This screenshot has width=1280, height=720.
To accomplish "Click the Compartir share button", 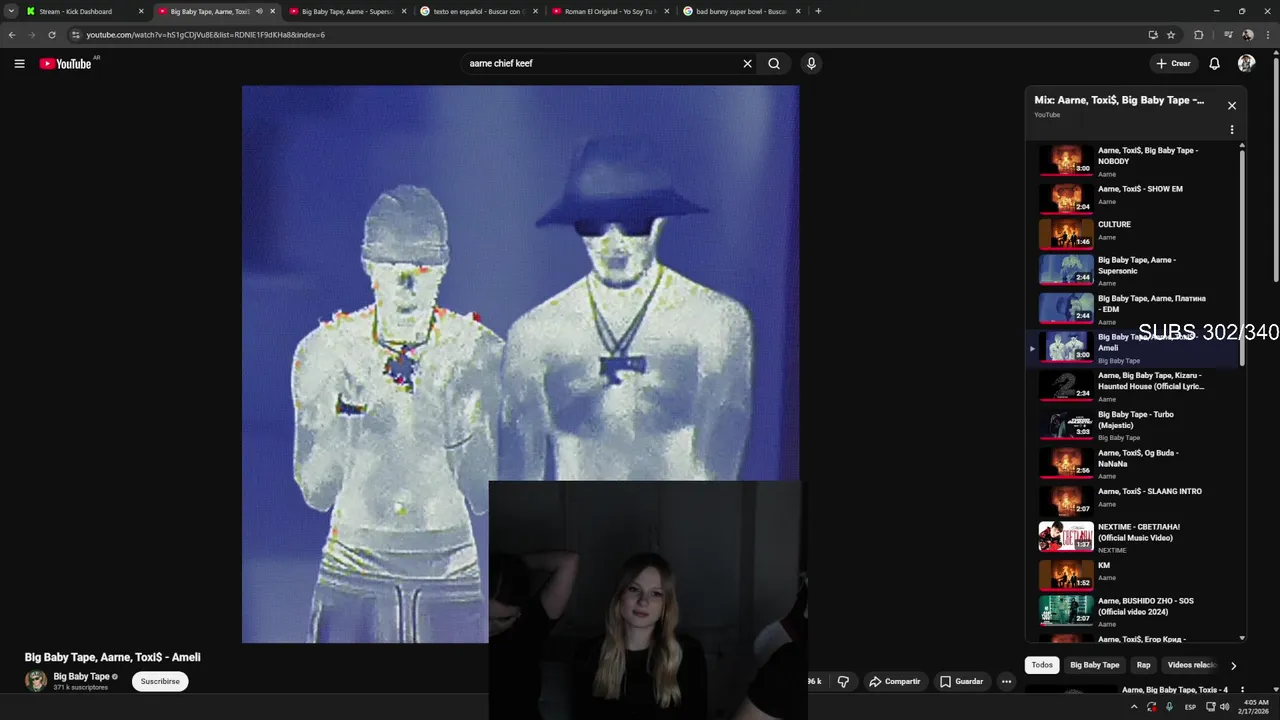I will (x=894, y=682).
